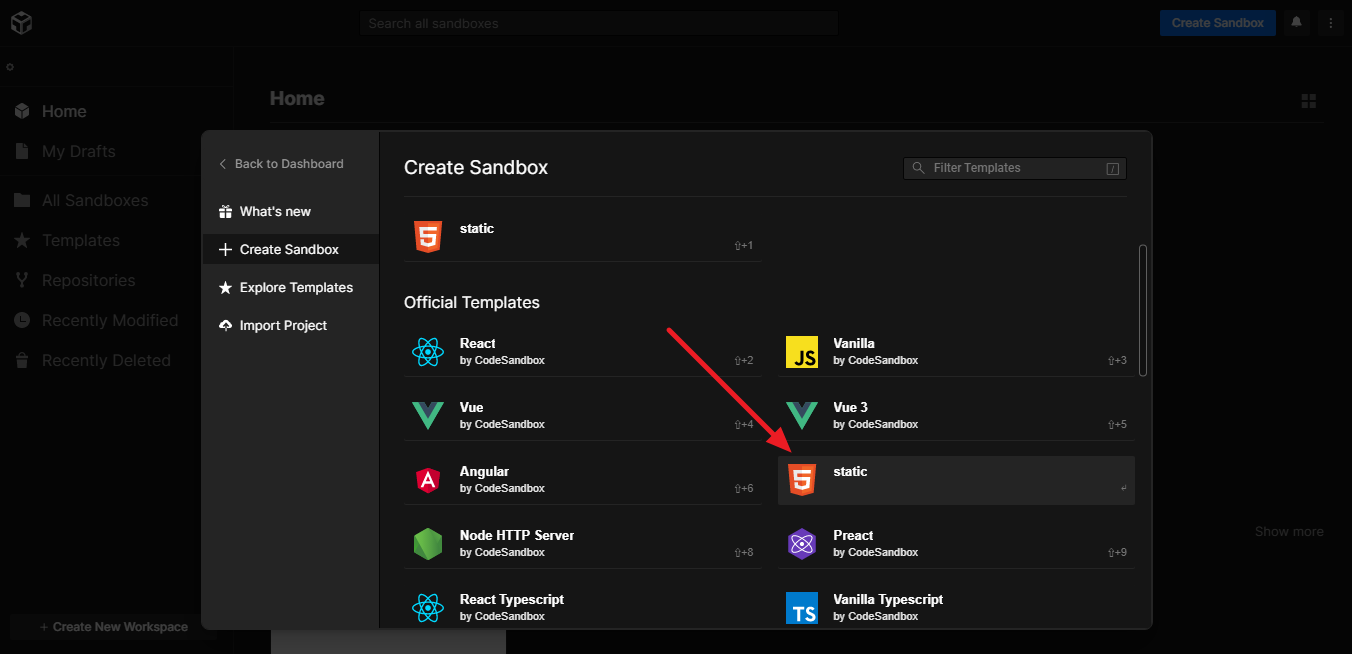Click the Home cube icon in sidebar
The width and height of the screenshot is (1352, 654).
[22, 111]
